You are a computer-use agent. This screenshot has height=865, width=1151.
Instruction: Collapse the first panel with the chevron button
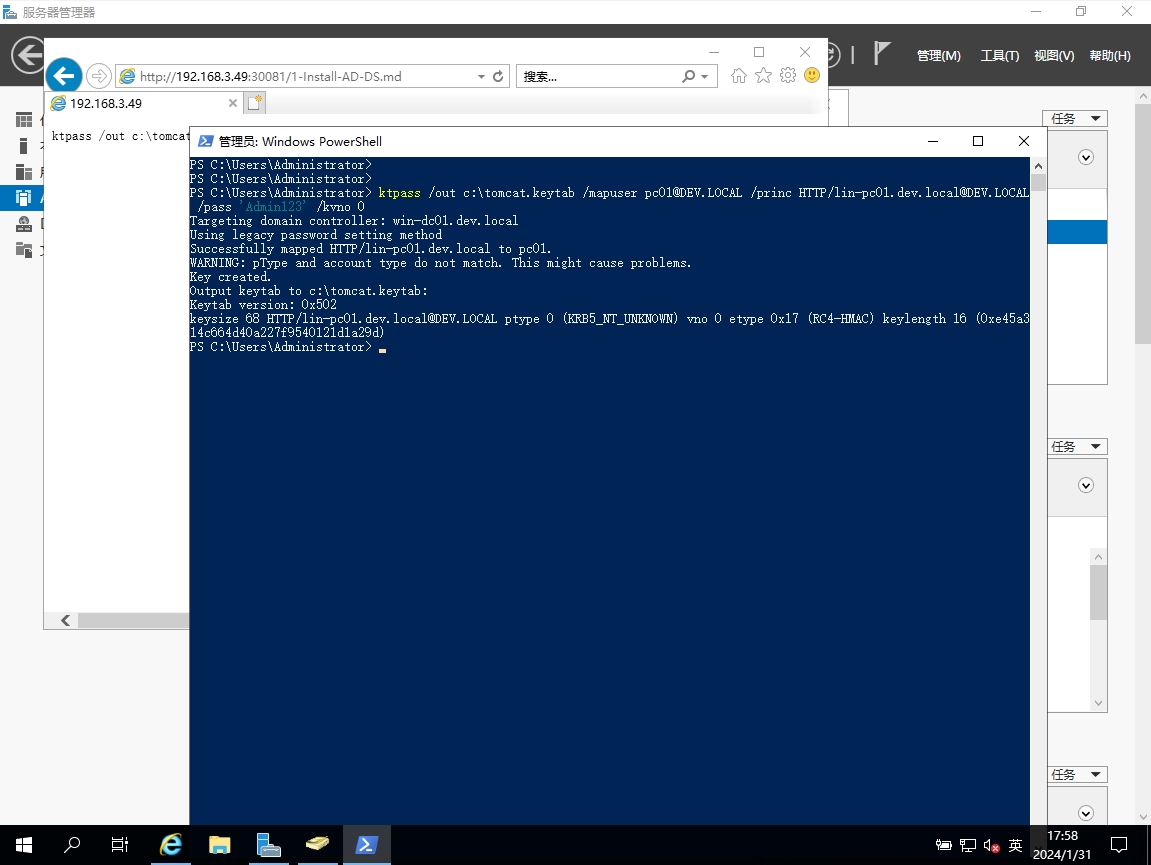(1086, 157)
